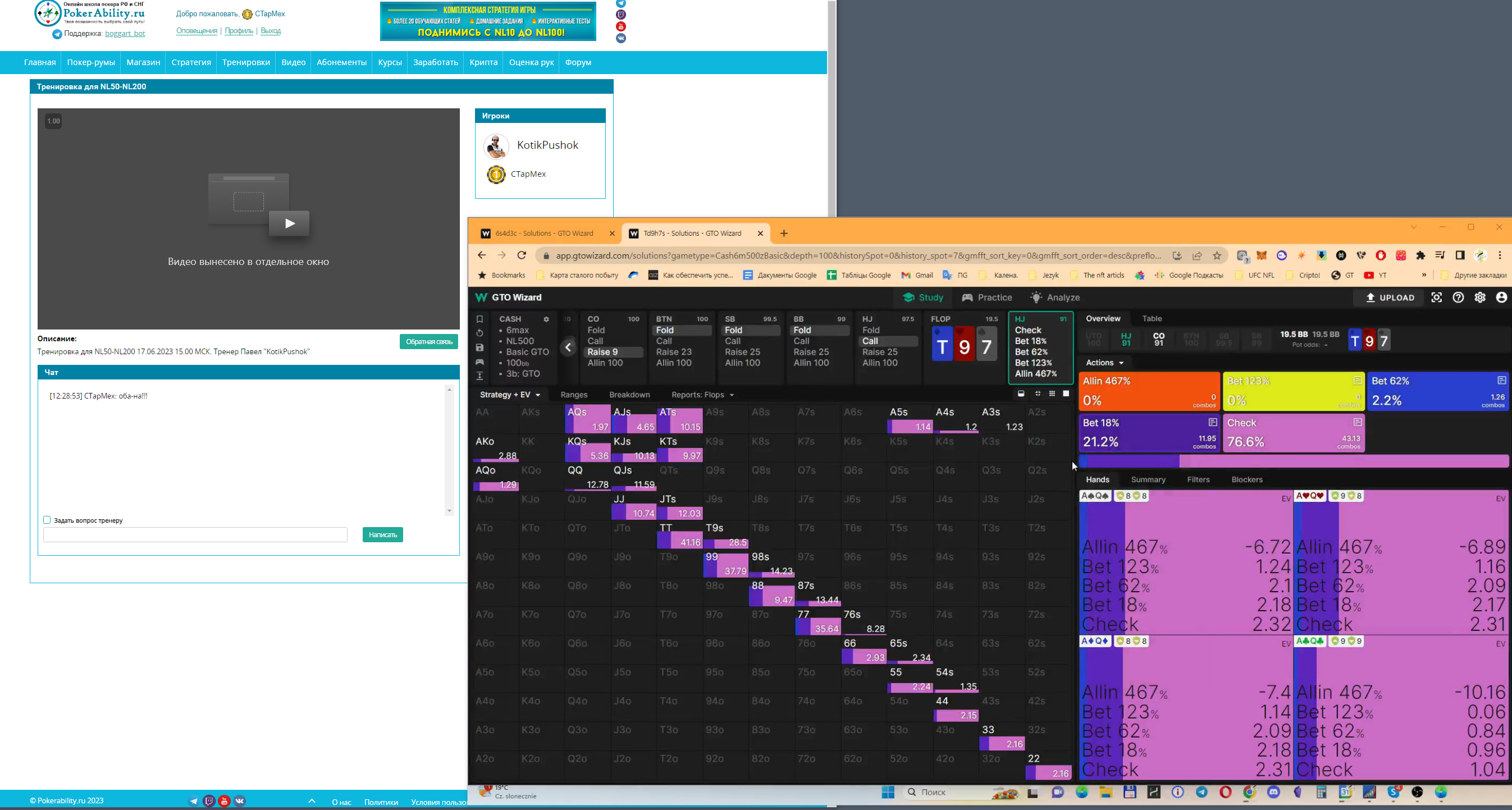Click the back chevron in action history
The height and width of the screenshot is (810, 1512).
[x=568, y=347]
